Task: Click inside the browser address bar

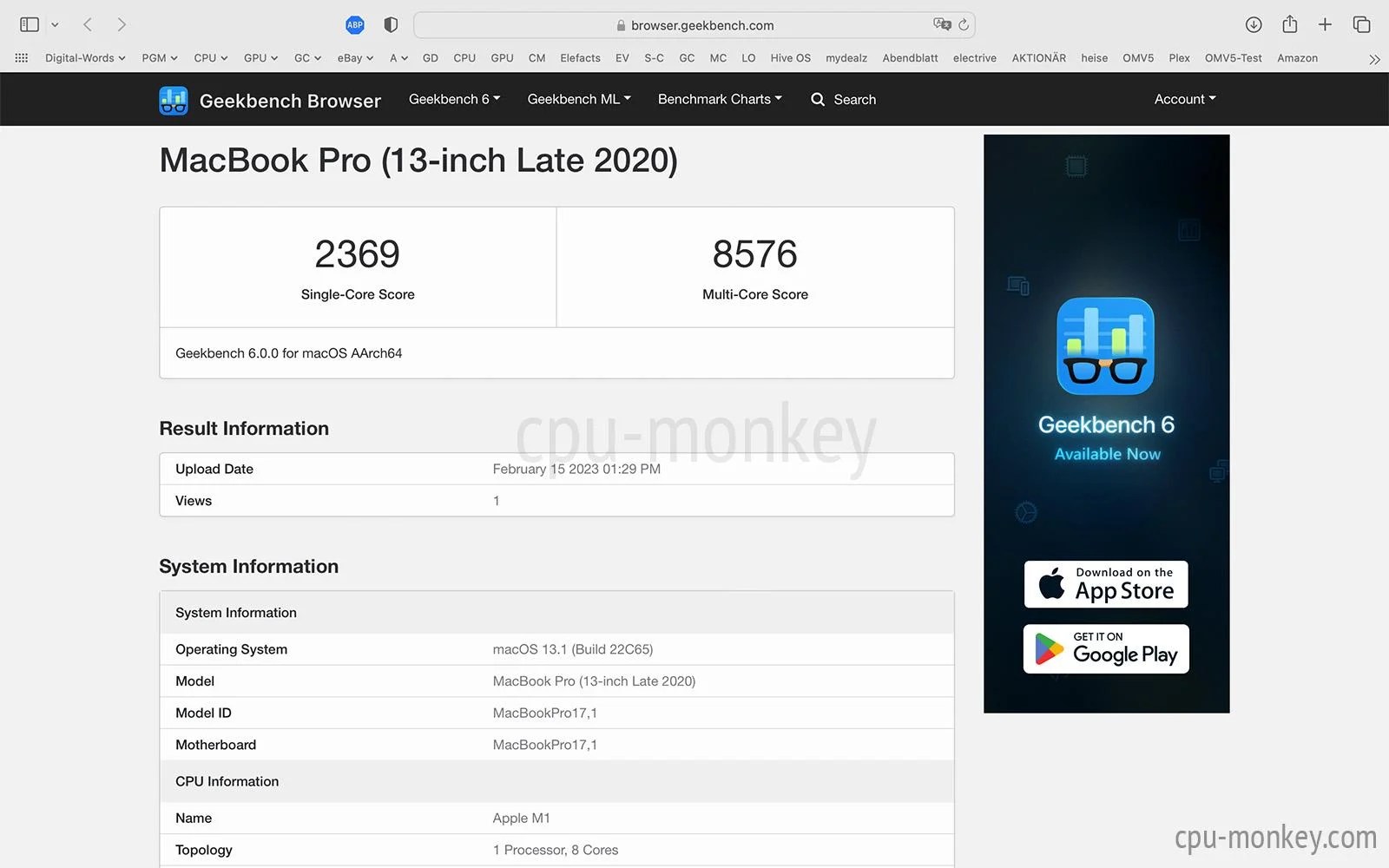Action: 694,24
